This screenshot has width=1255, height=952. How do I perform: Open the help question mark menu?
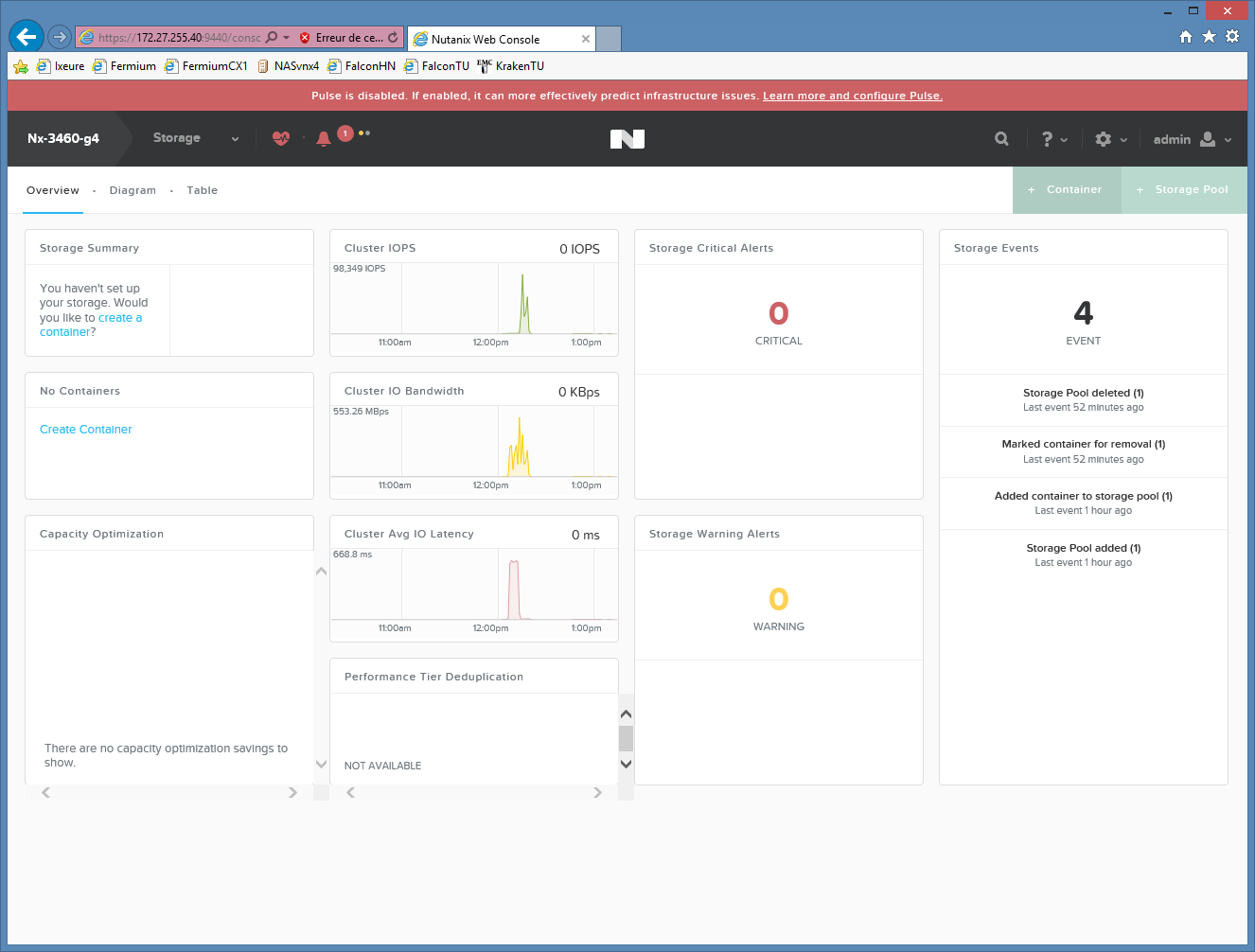pyautogui.click(x=1053, y=139)
